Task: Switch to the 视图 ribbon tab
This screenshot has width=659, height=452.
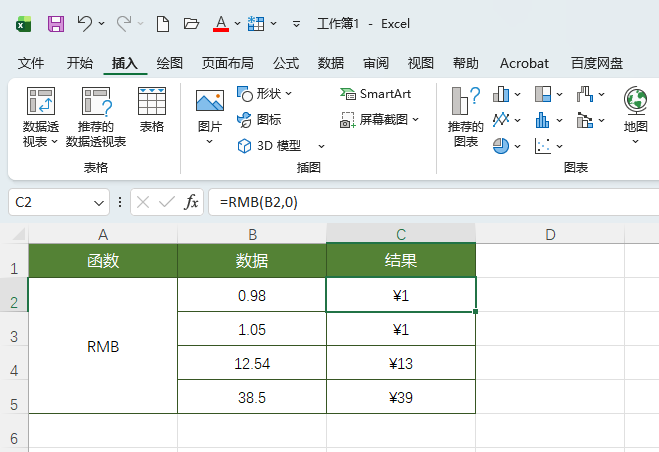Action: click(x=421, y=63)
